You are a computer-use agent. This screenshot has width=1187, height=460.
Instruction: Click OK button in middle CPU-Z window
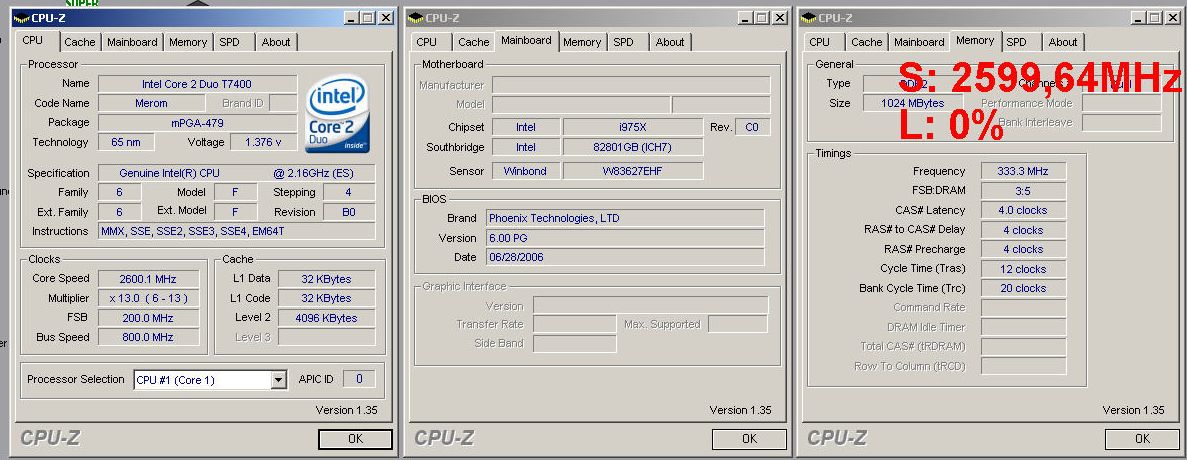point(749,439)
